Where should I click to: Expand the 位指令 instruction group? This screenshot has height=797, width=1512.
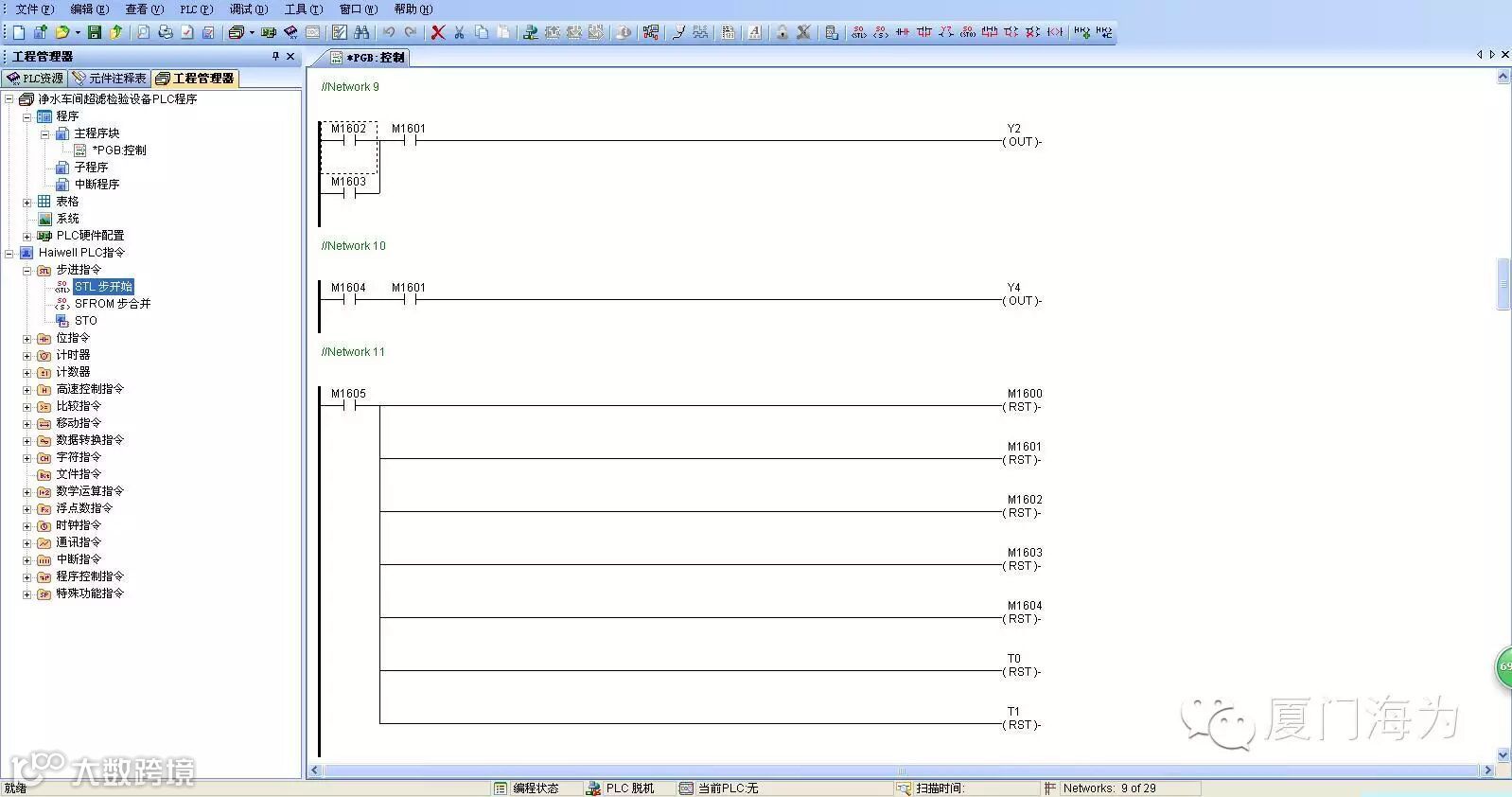tap(27, 338)
